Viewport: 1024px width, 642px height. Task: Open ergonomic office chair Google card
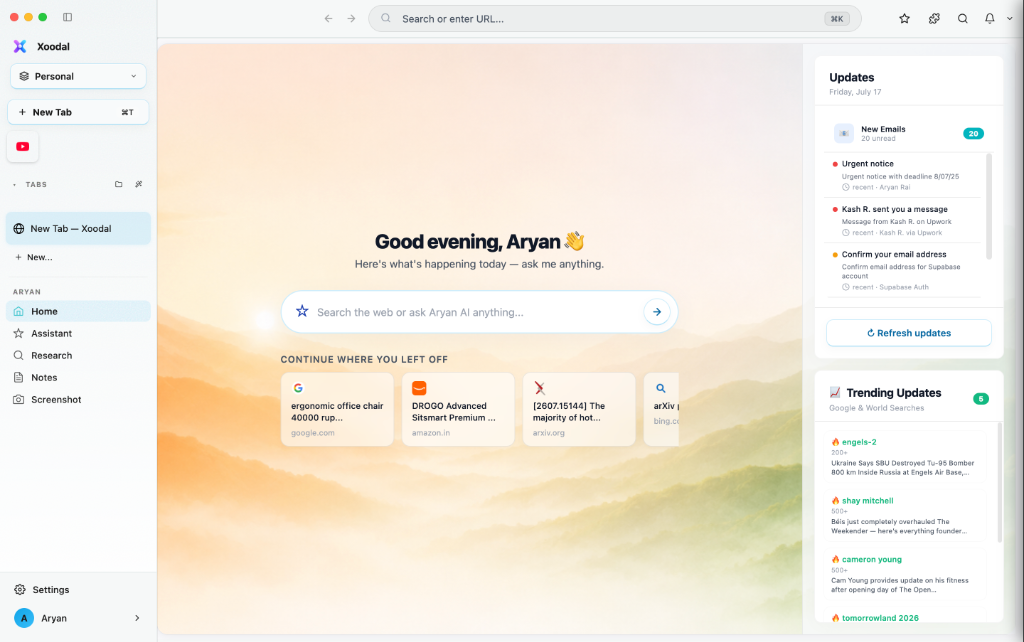click(337, 409)
